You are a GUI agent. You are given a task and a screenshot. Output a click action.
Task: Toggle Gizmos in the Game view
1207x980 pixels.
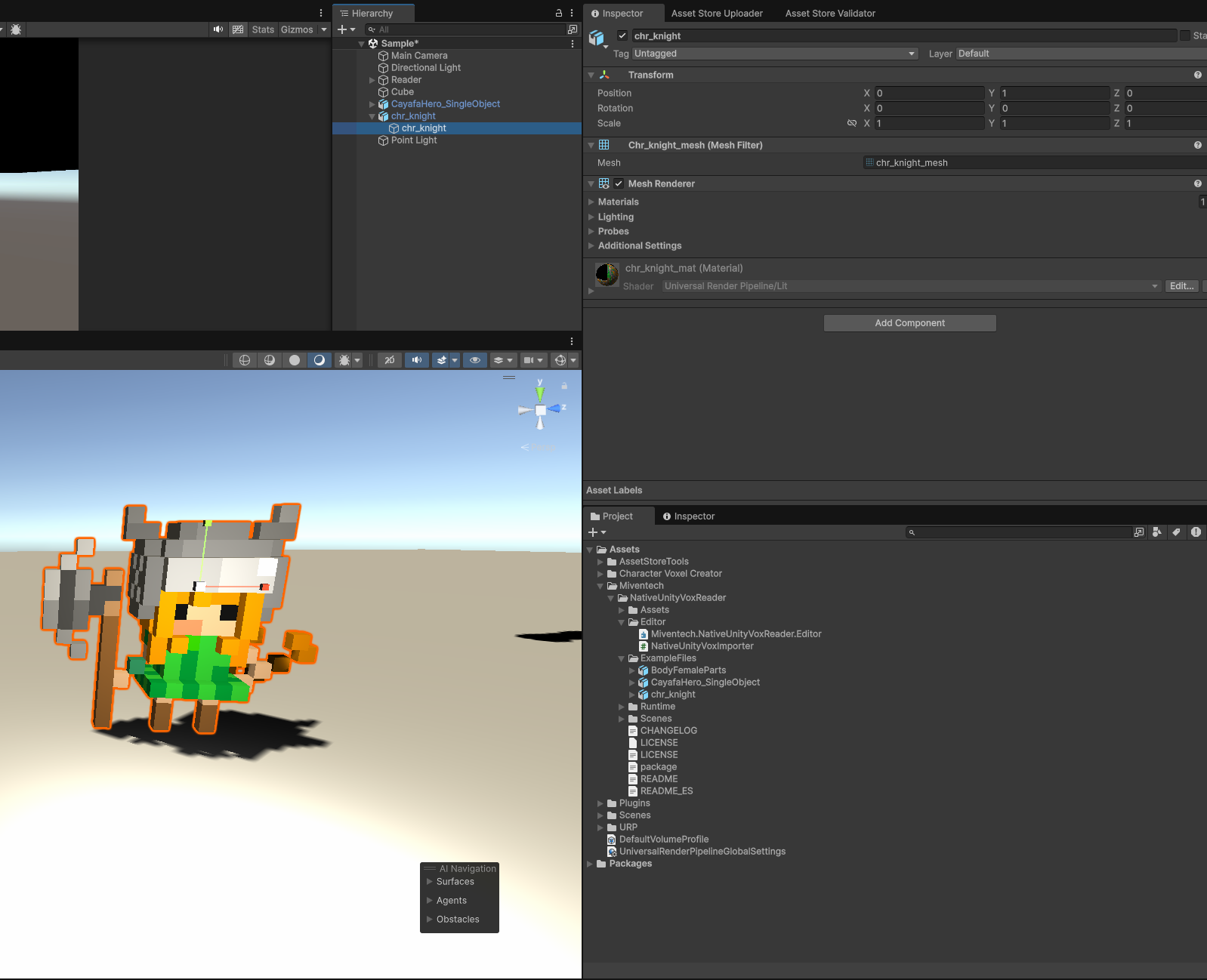point(297,29)
